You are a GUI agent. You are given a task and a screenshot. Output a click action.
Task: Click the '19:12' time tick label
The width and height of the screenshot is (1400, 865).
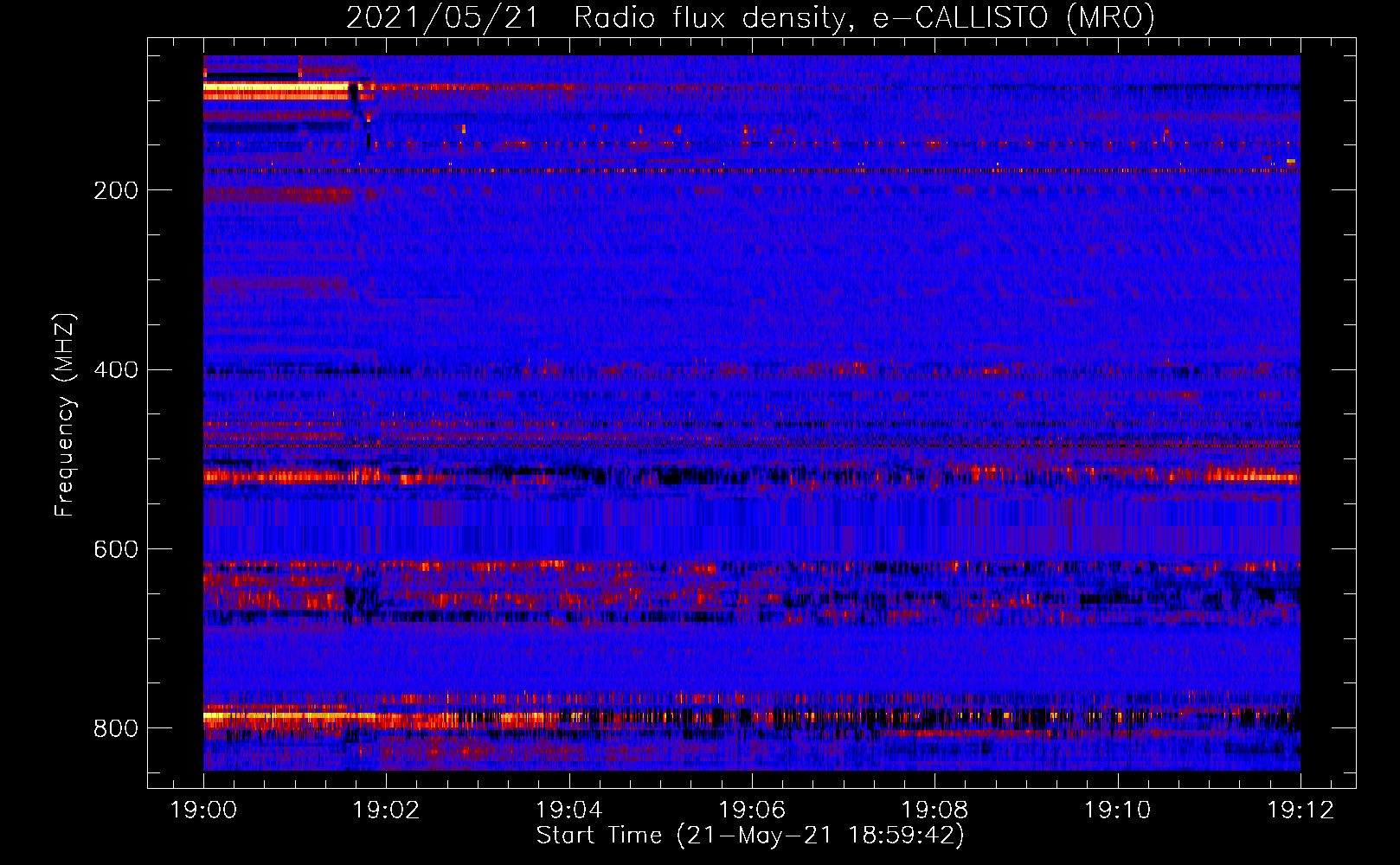click(1300, 810)
